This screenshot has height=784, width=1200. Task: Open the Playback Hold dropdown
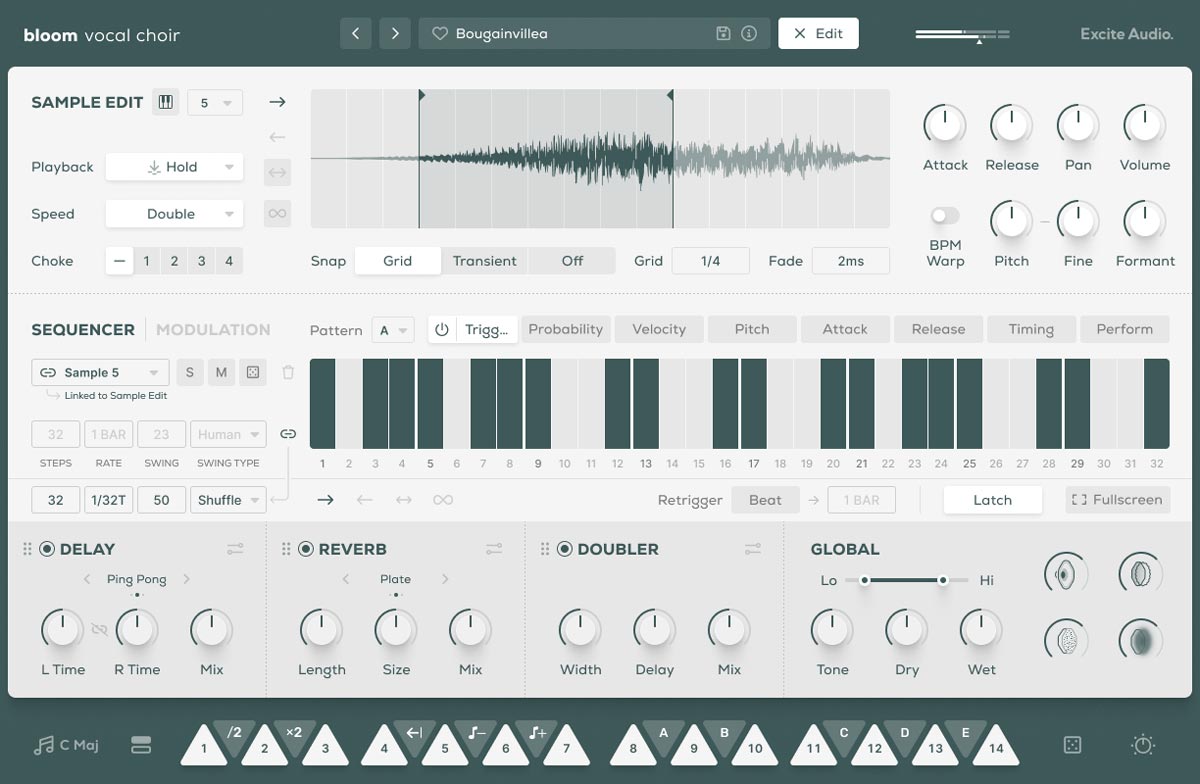click(x=174, y=167)
